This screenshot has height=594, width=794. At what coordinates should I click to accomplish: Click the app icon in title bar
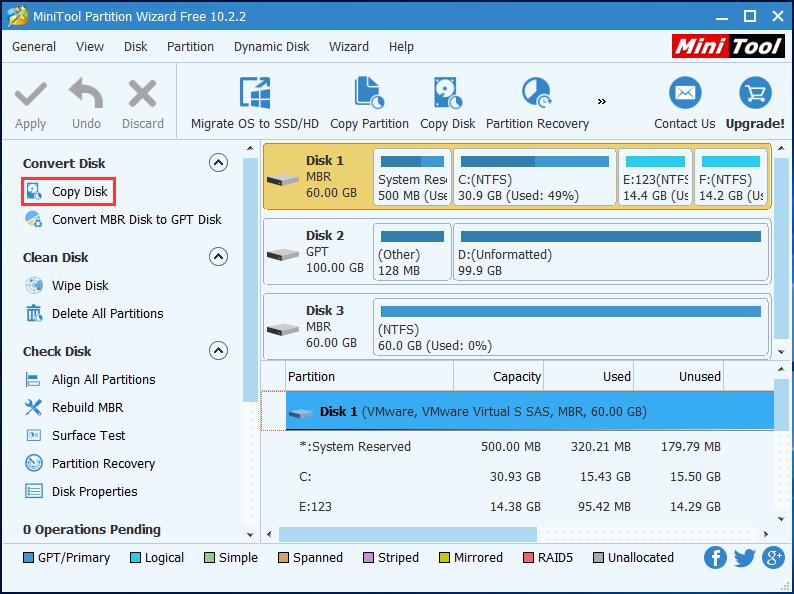pos(17,16)
